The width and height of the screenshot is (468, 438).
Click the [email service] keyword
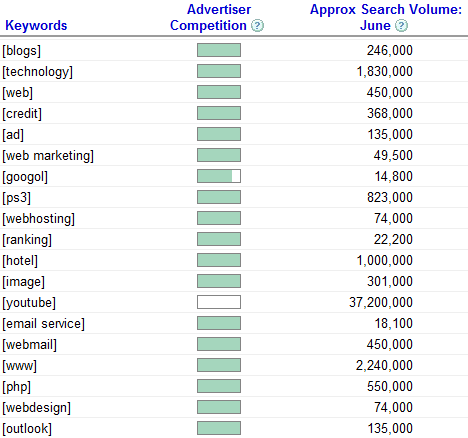[x=44, y=324]
